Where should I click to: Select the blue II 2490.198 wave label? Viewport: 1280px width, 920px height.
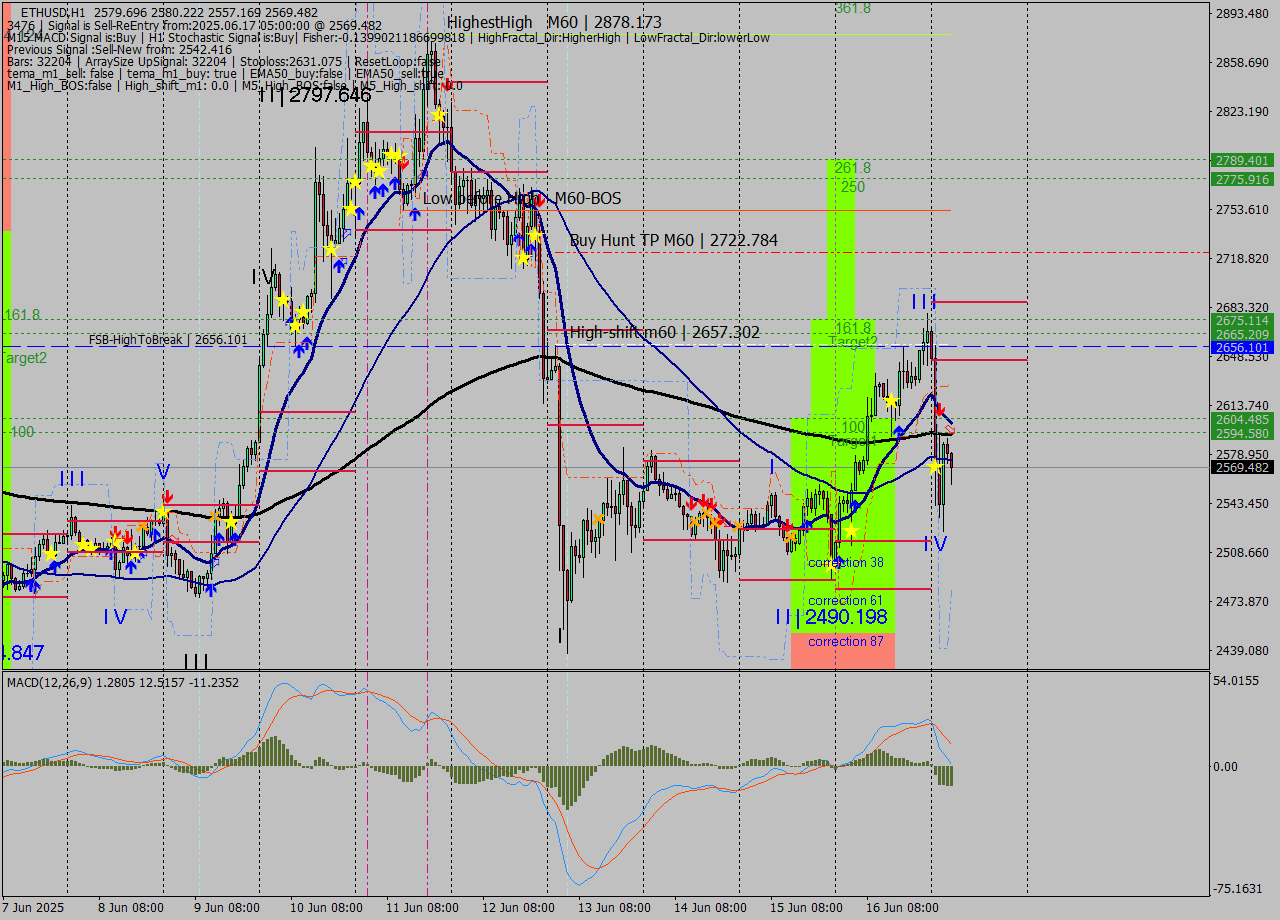pos(831,618)
